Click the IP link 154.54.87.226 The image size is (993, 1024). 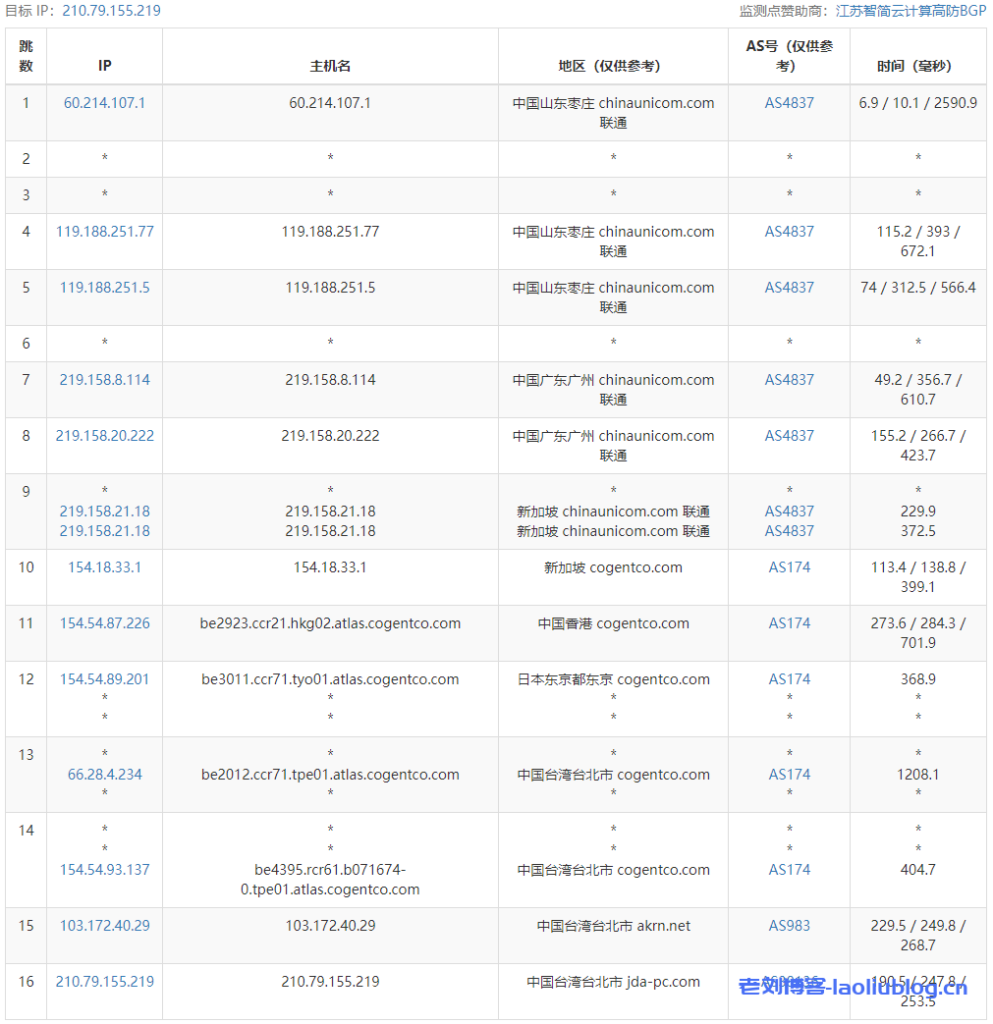point(104,623)
